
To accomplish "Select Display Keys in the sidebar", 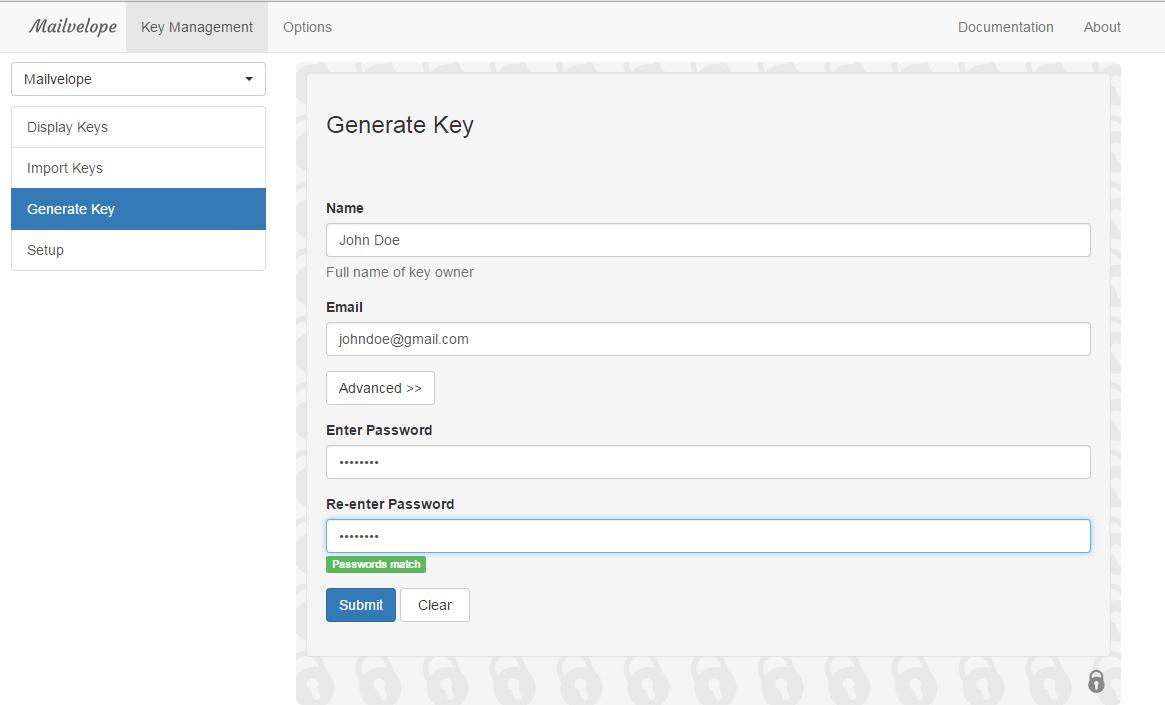I will pos(138,127).
